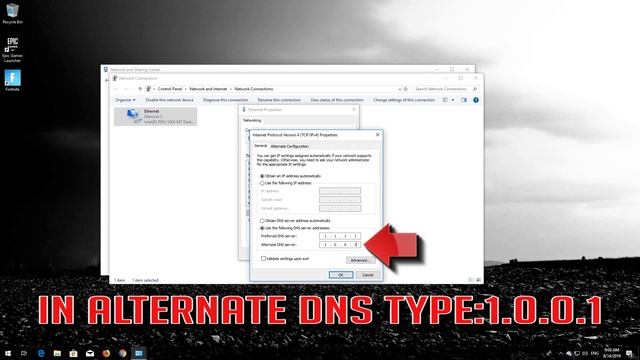Viewport: 640px width, 360px height.
Task: Launch Chrome from the taskbar
Action: point(122,353)
